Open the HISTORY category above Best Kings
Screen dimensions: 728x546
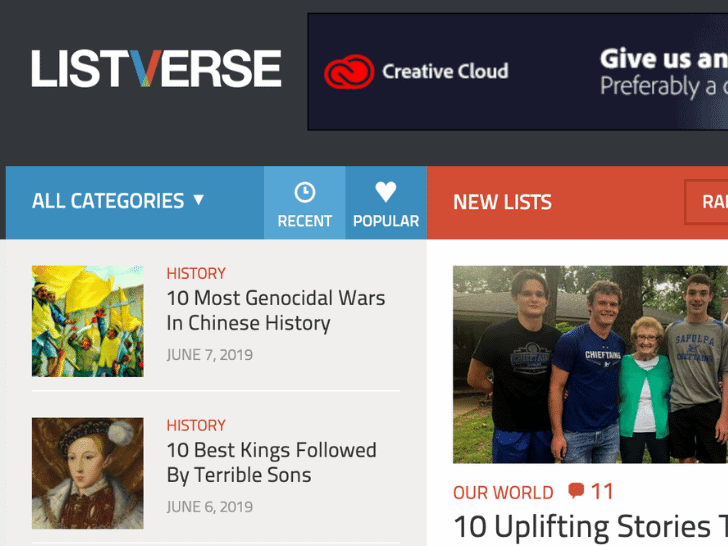point(196,425)
